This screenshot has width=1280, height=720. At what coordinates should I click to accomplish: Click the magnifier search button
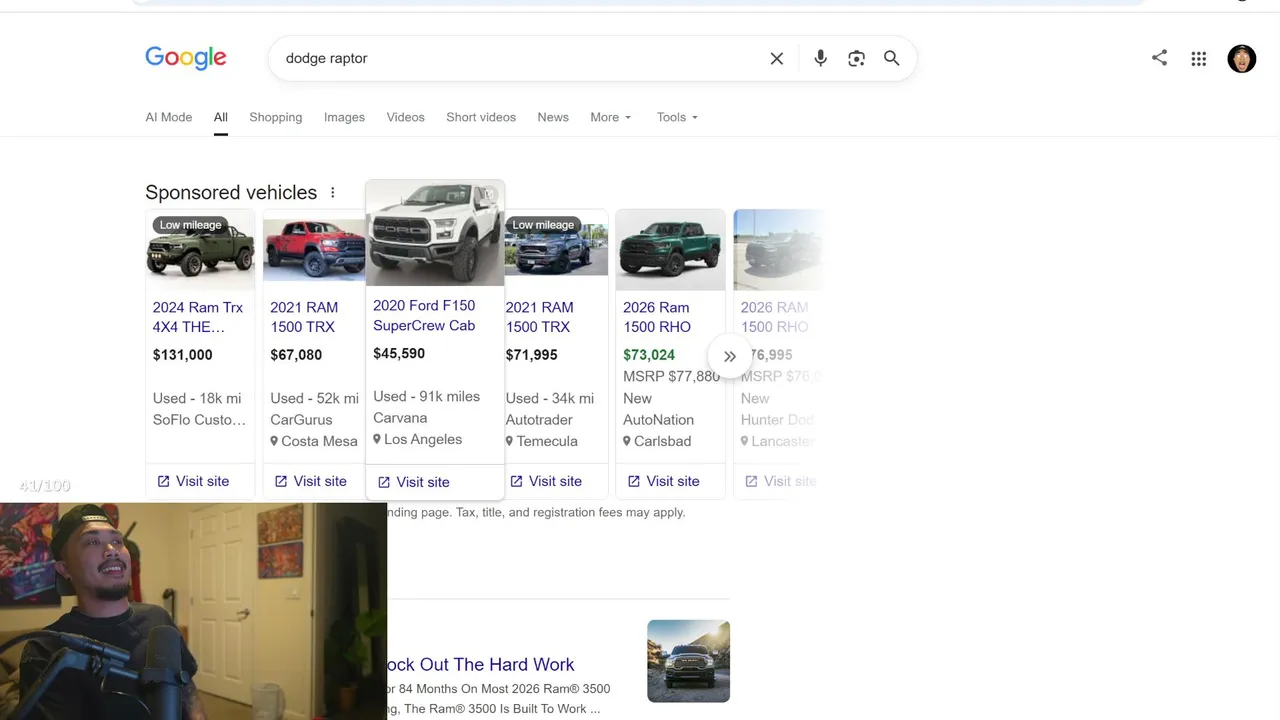[892, 58]
